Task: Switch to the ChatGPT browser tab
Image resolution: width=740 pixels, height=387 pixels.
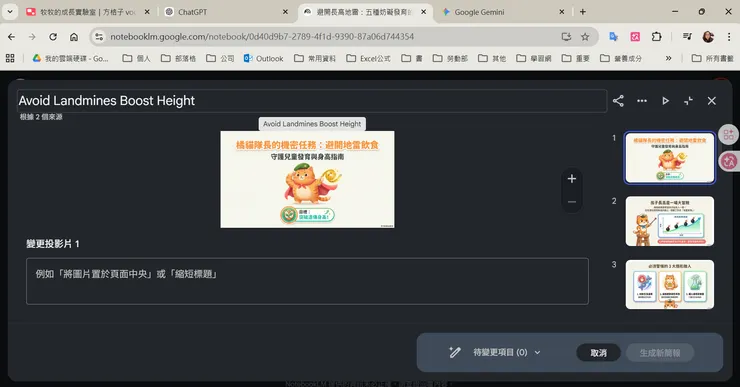Action: click(227, 12)
